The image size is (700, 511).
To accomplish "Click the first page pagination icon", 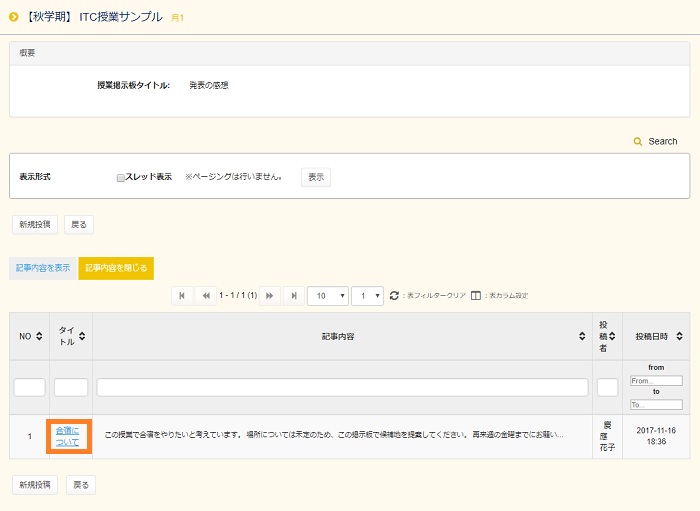I will [182, 296].
